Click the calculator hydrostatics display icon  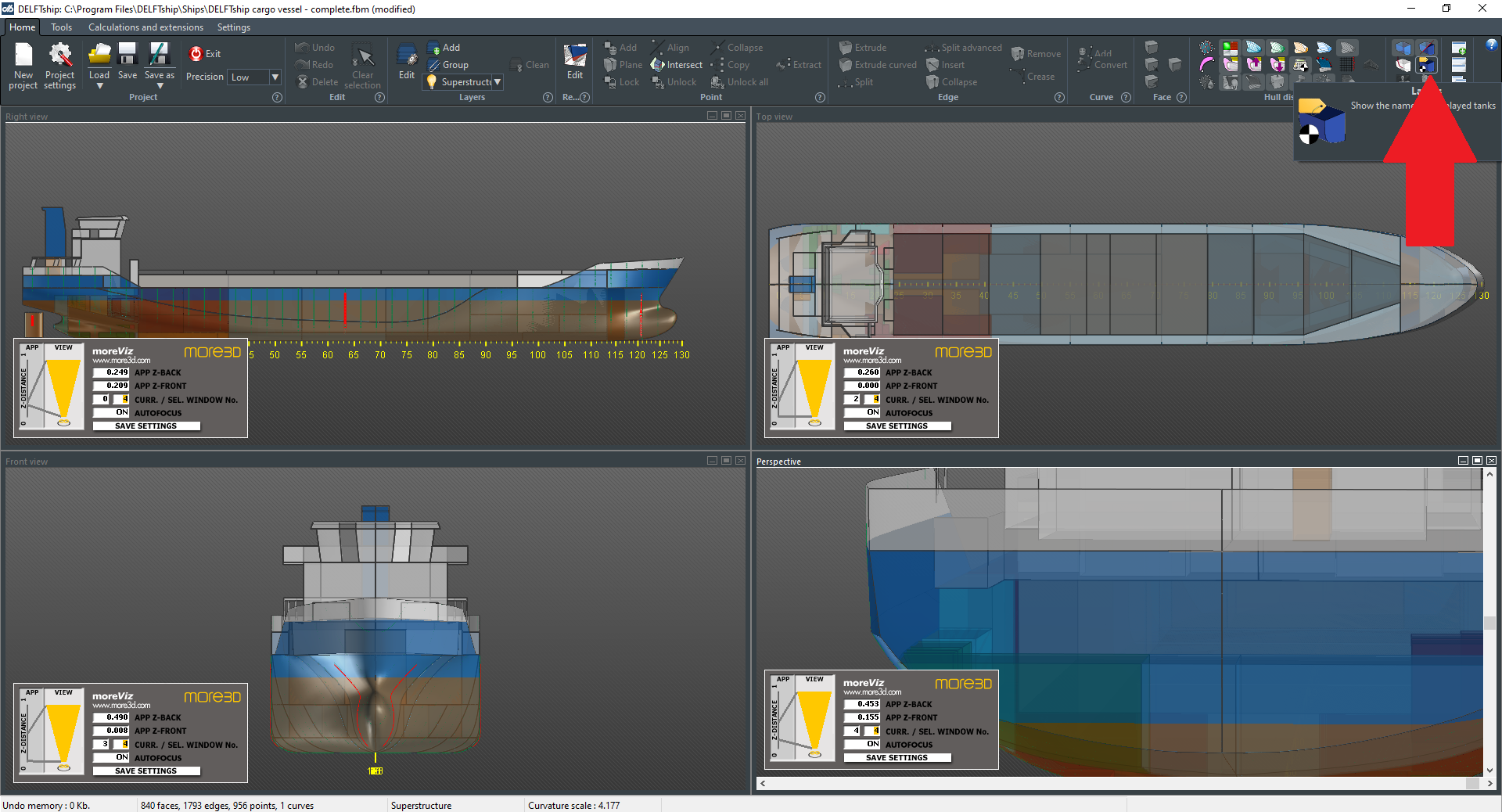point(1301,64)
